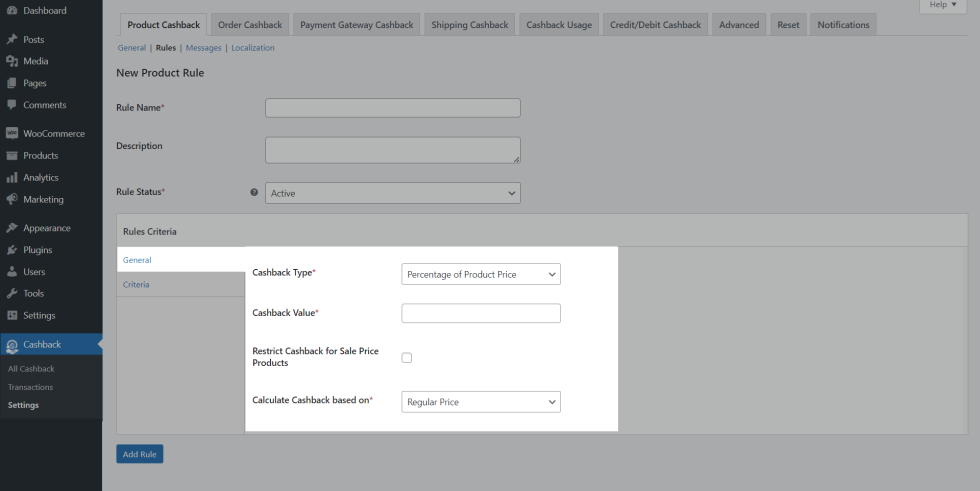Click into the Rule Name field
This screenshot has height=491, width=980.
(x=392, y=108)
